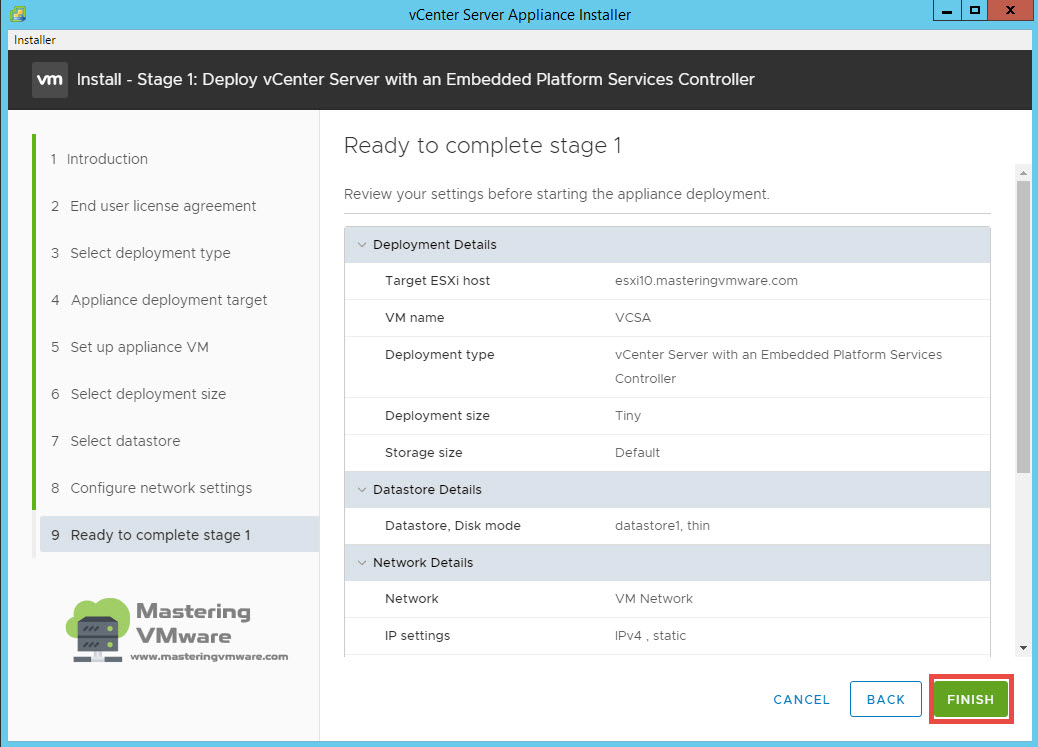The height and width of the screenshot is (747, 1038).
Task: Go to Select datastore step
Action: click(116, 441)
